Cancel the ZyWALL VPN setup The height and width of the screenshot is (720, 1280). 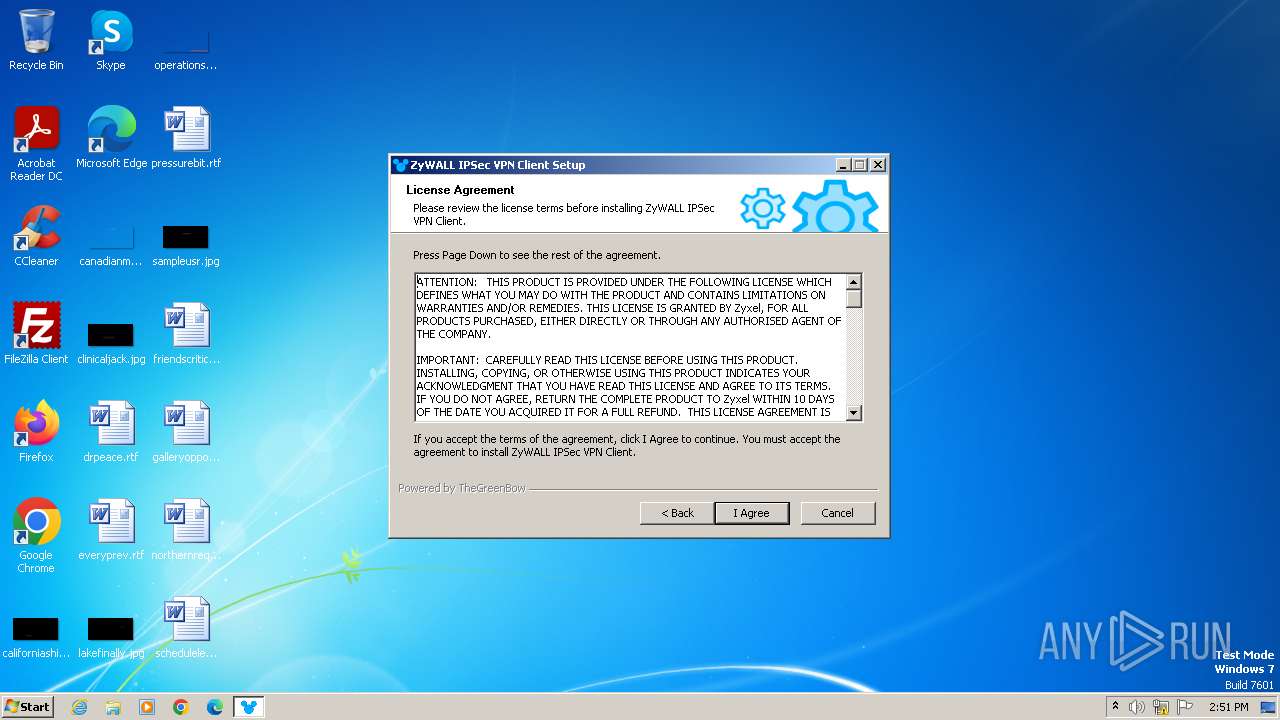(837, 513)
